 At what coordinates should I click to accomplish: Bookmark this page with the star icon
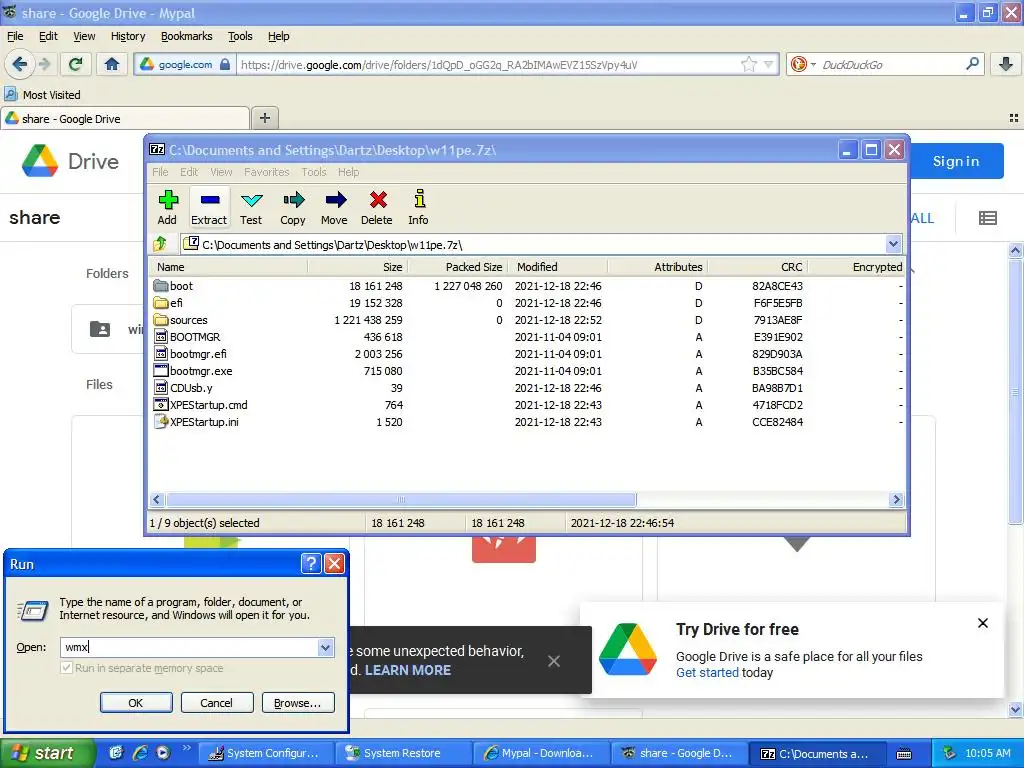(749, 64)
